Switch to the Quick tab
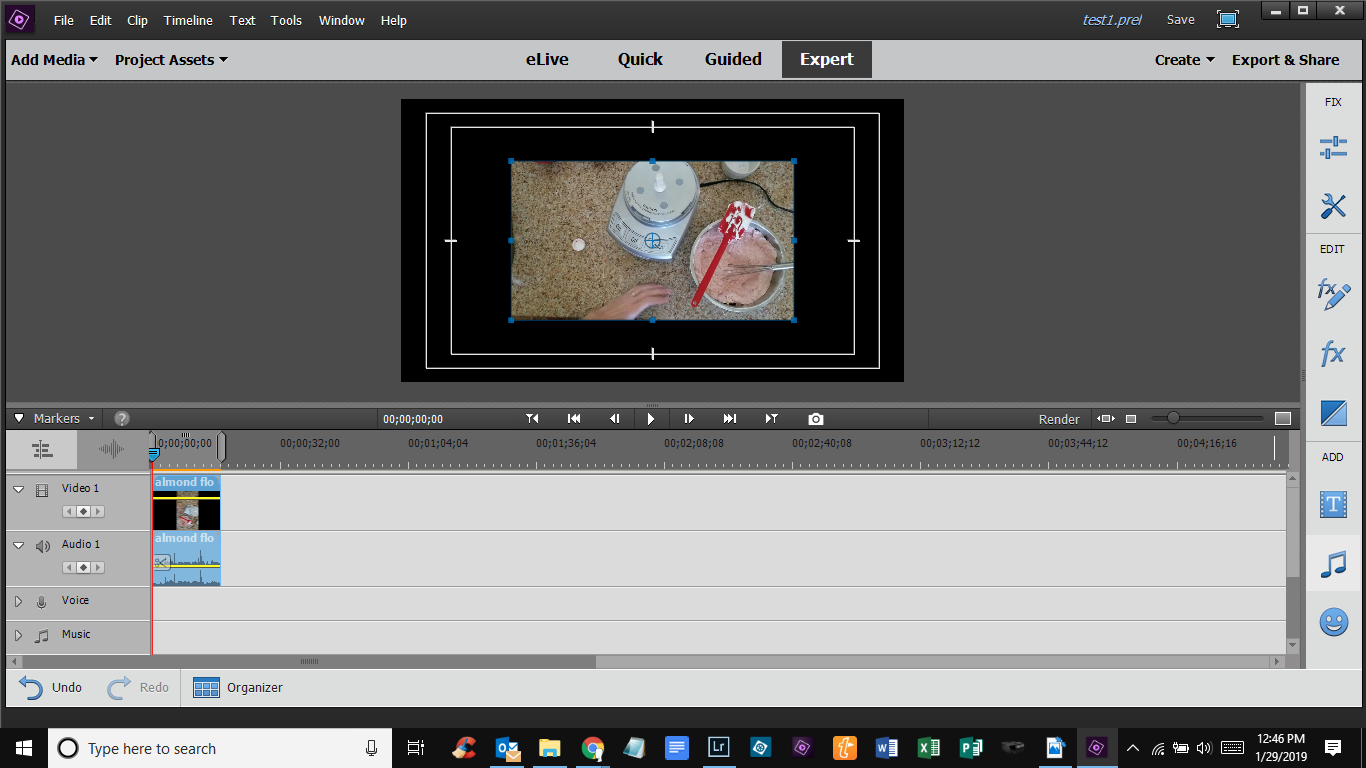This screenshot has height=768, width=1366. (x=640, y=59)
